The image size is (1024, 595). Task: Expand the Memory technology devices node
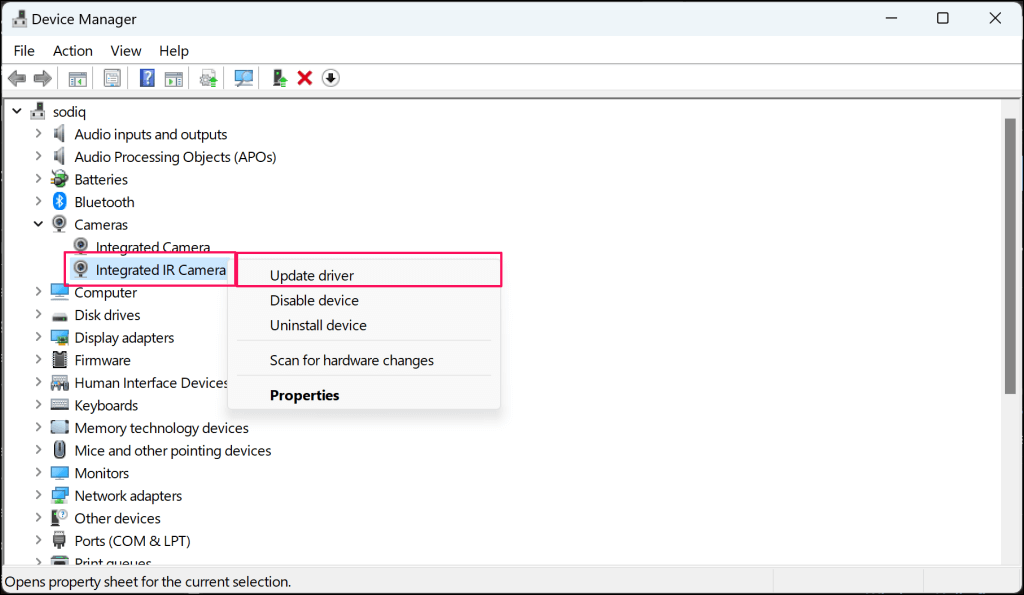[x=38, y=428]
